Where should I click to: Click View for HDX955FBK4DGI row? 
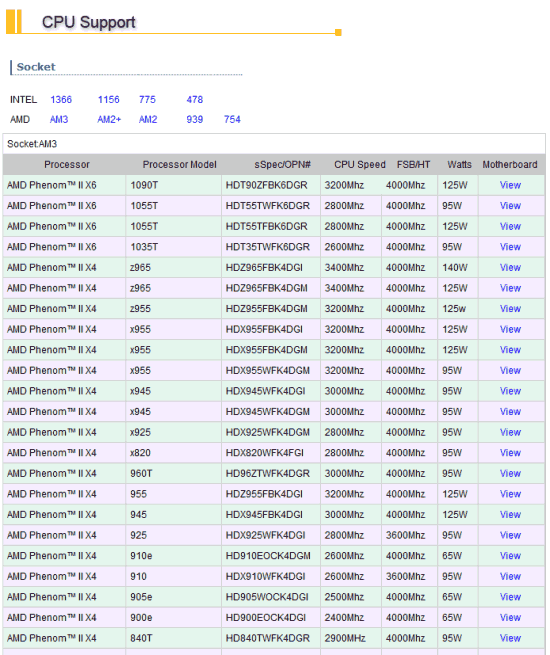[x=510, y=329]
